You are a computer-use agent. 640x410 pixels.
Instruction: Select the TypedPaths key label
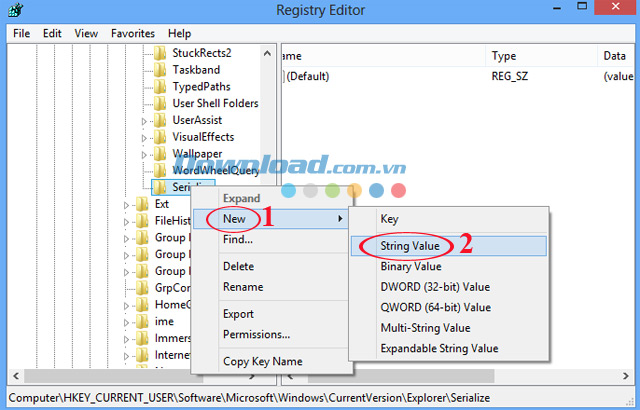[x=201, y=86]
